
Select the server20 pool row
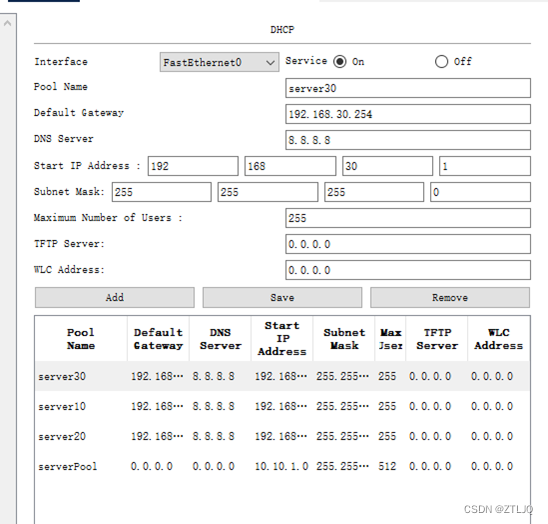(282, 436)
